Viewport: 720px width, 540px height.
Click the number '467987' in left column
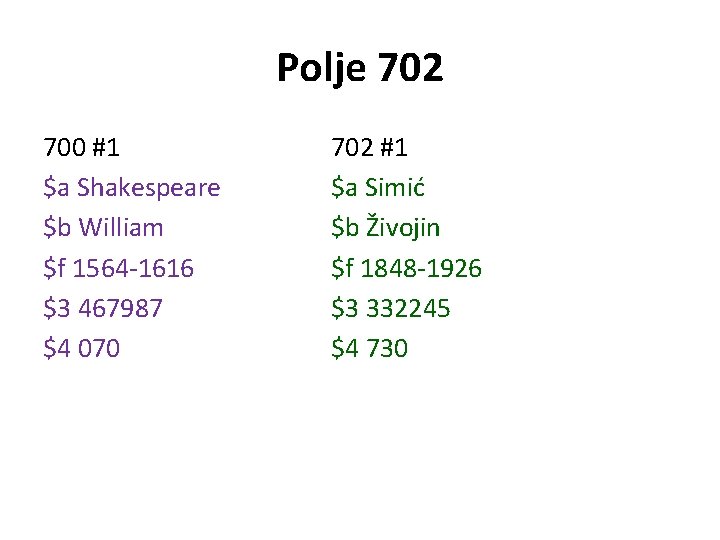120,308
